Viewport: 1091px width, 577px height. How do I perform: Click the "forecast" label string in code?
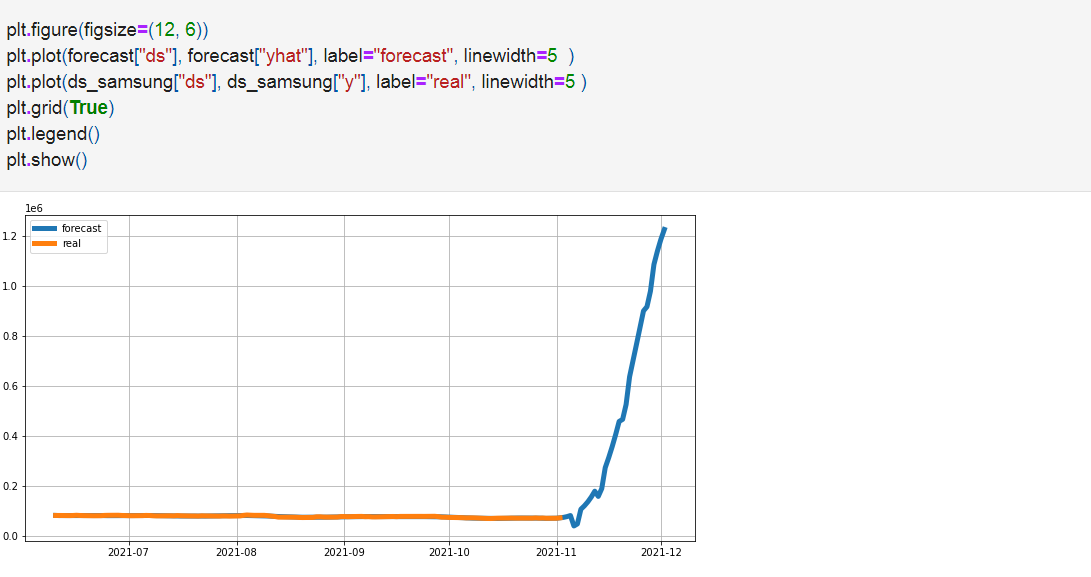tap(413, 56)
